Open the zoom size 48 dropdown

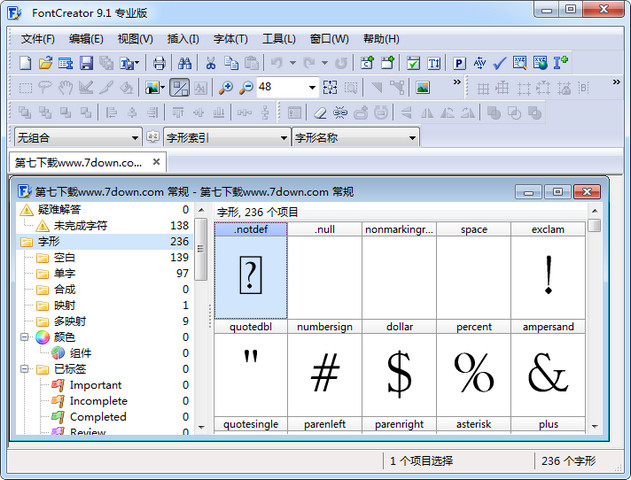(311, 87)
